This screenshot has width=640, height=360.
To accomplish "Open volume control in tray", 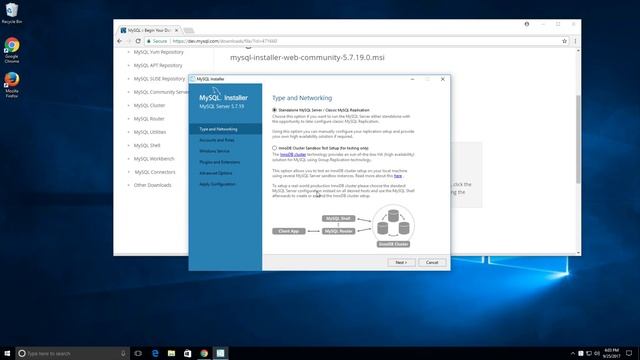I will [597, 353].
